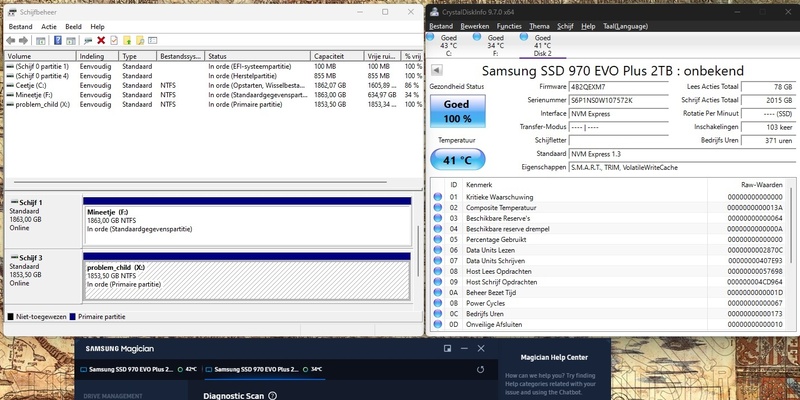Click the blue Help question-mark toolbar icon
The image size is (800, 400).
tap(58, 41)
